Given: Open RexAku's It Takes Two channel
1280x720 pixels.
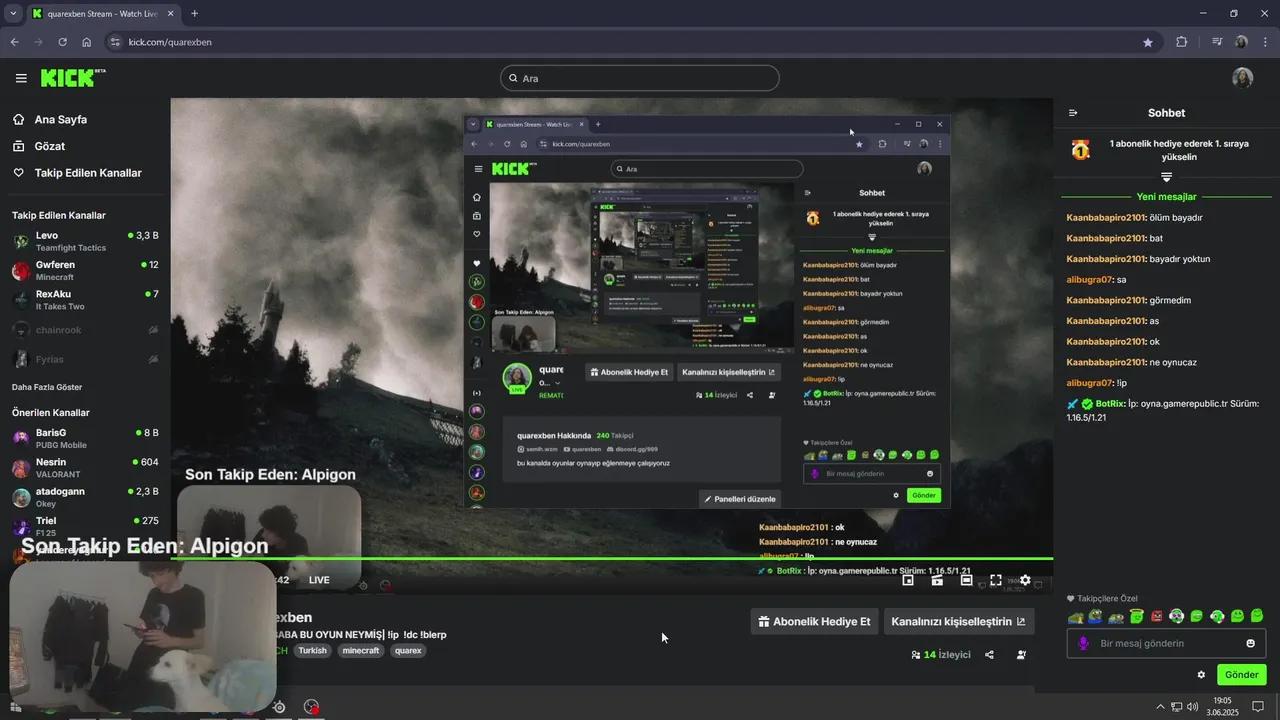Looking at the screenshot, I should (85, 300).
